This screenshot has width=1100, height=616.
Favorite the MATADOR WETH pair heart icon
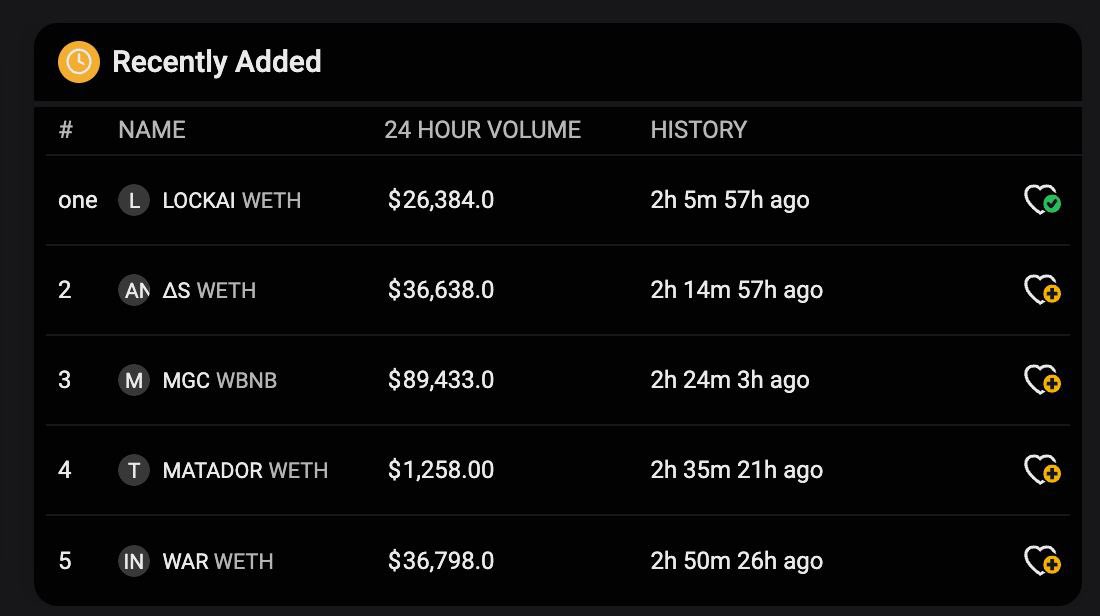tap(1042, 469)
